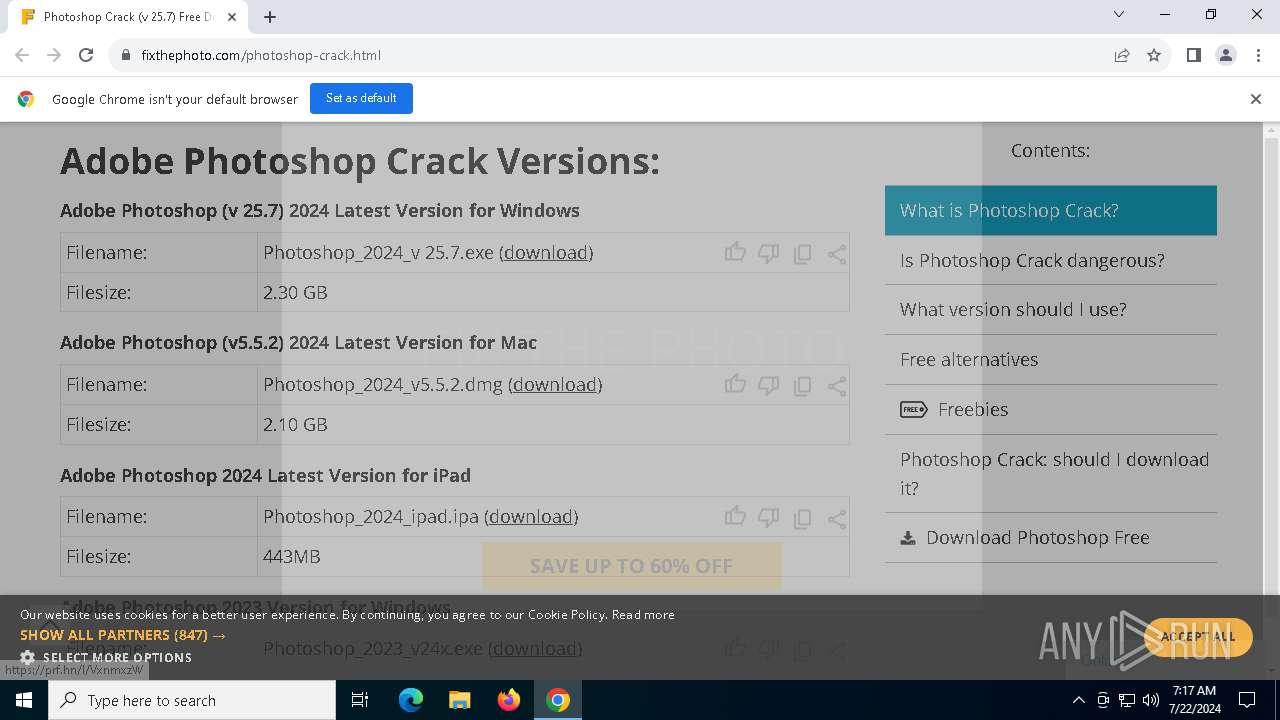This screenshot has height=720, width=1280.
Task: Click thumbs down icon in Photoshop_2024_v 25.7.exe row
Action: [x=768, y=253]
